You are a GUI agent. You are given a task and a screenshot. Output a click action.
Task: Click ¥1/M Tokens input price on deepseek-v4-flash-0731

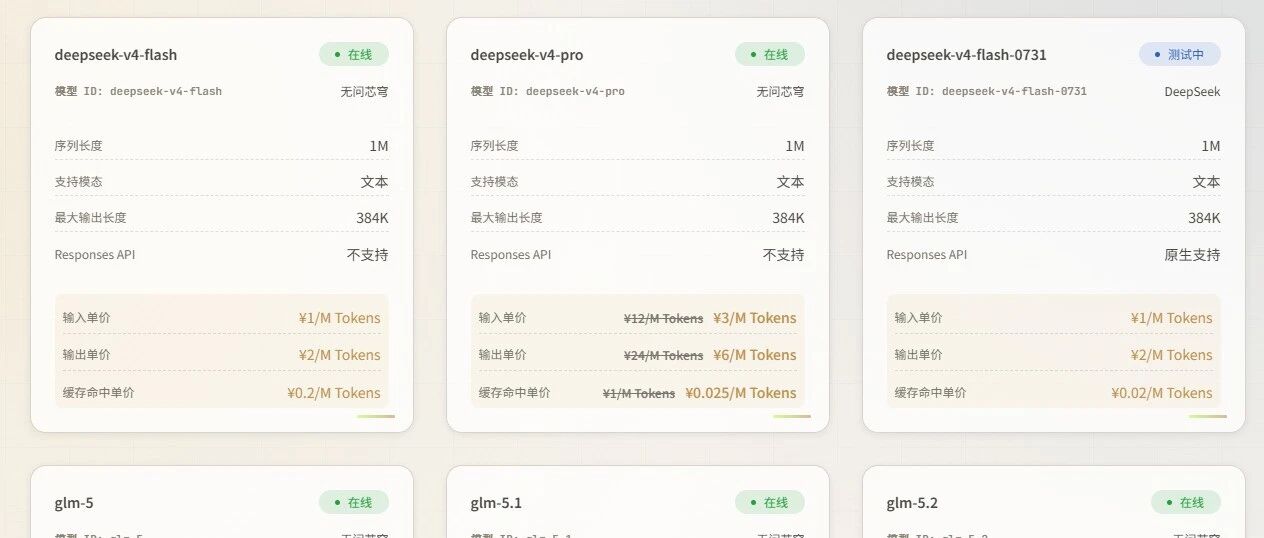coord(1172,318)
